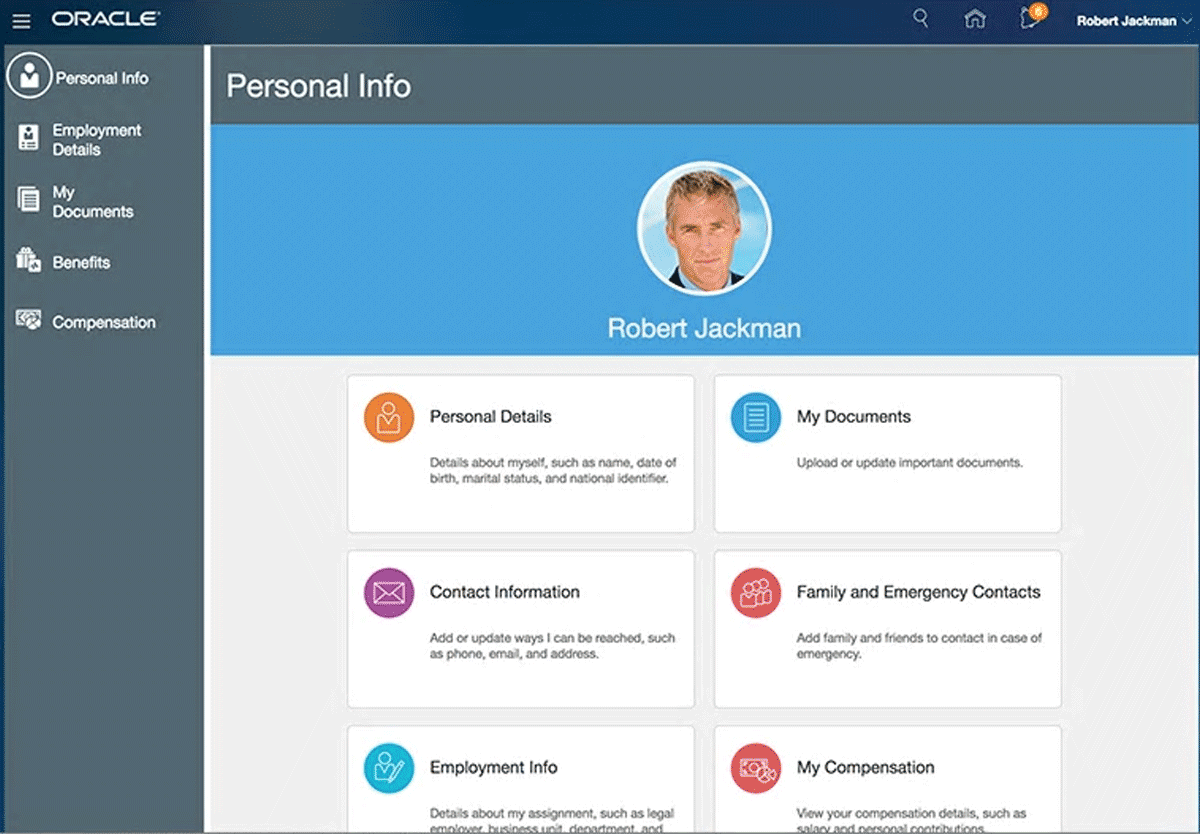Open the Employment Info card title
1200x834 pixels.
pyautogui.click(x=494, y=767)
